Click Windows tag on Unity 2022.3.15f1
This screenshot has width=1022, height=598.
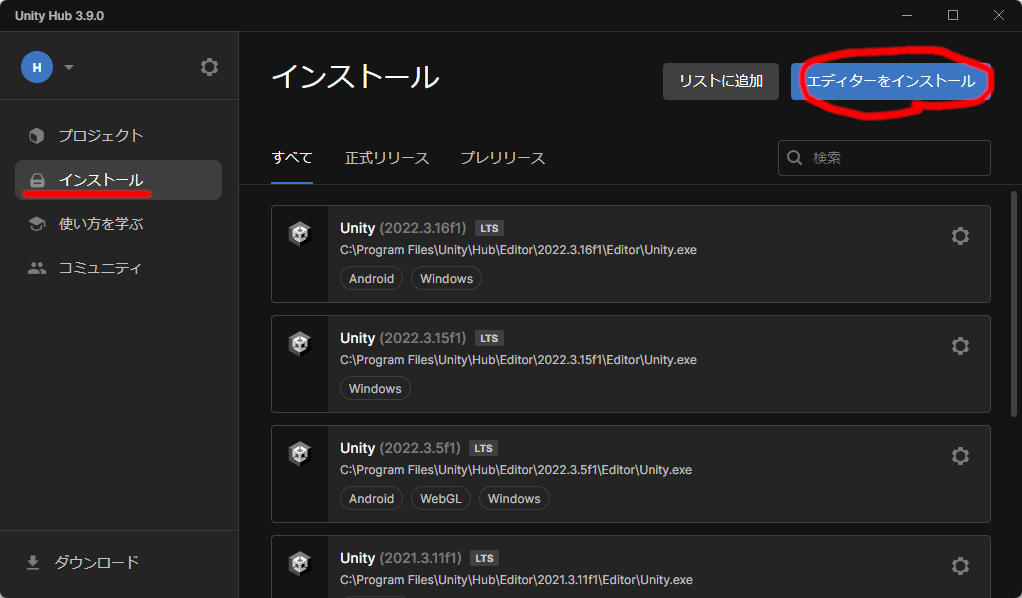375,389
